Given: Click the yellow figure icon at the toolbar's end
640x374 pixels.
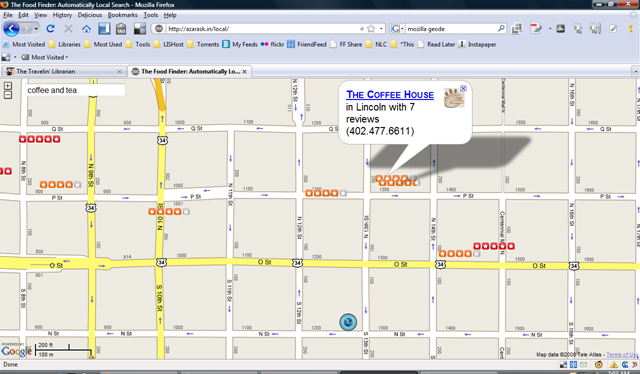Looking at the screenshot, I should 631,29.
